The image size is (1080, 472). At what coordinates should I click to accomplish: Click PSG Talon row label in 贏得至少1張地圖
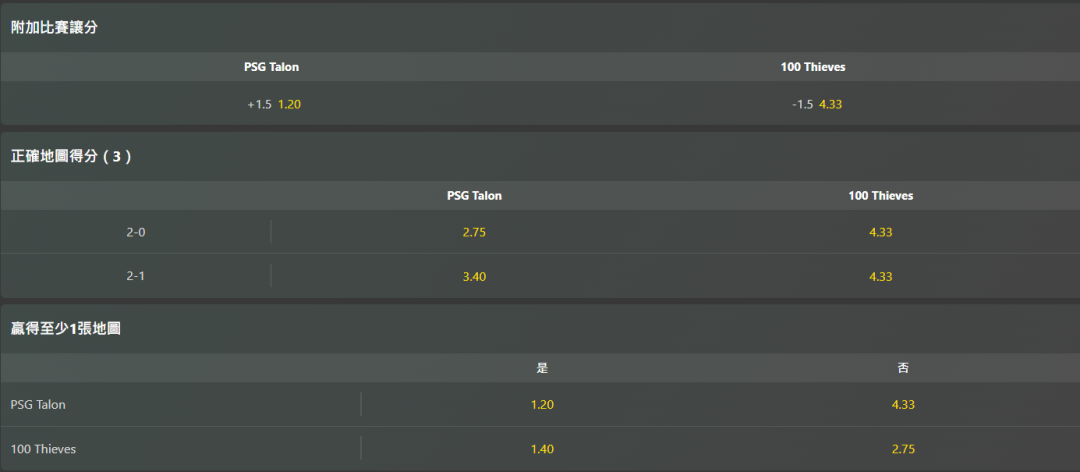[x=38, y=405]
